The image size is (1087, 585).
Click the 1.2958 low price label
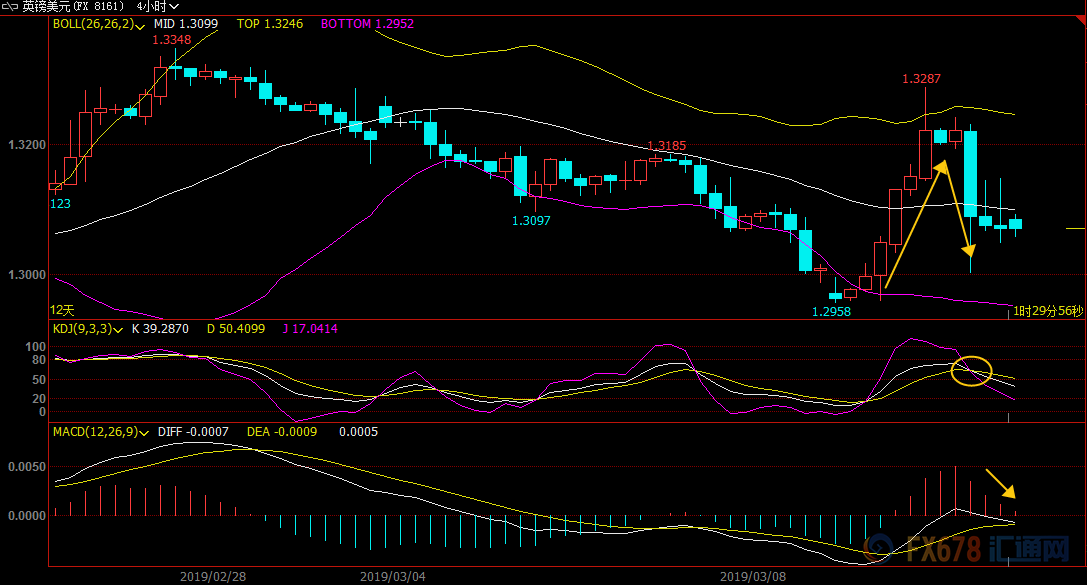coord(831,311)
